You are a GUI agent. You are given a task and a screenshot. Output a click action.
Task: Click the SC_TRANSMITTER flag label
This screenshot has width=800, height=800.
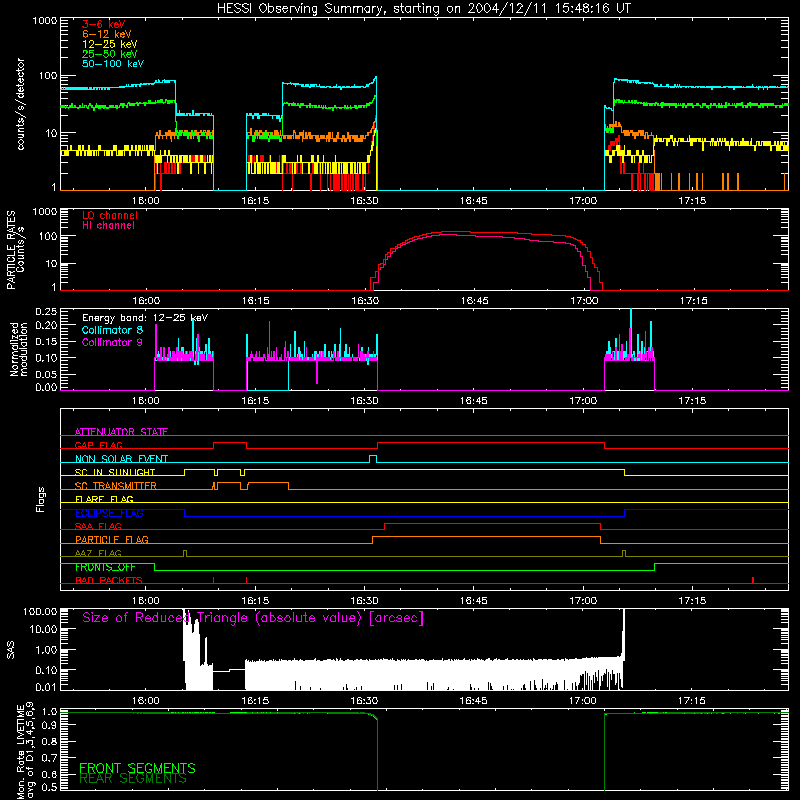[116, 485]
